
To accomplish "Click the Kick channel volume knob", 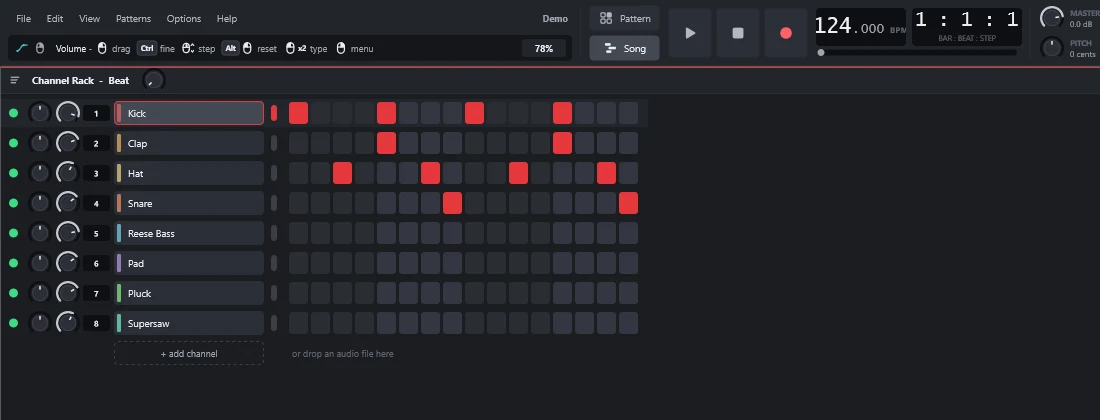I will tap(67, 113).
